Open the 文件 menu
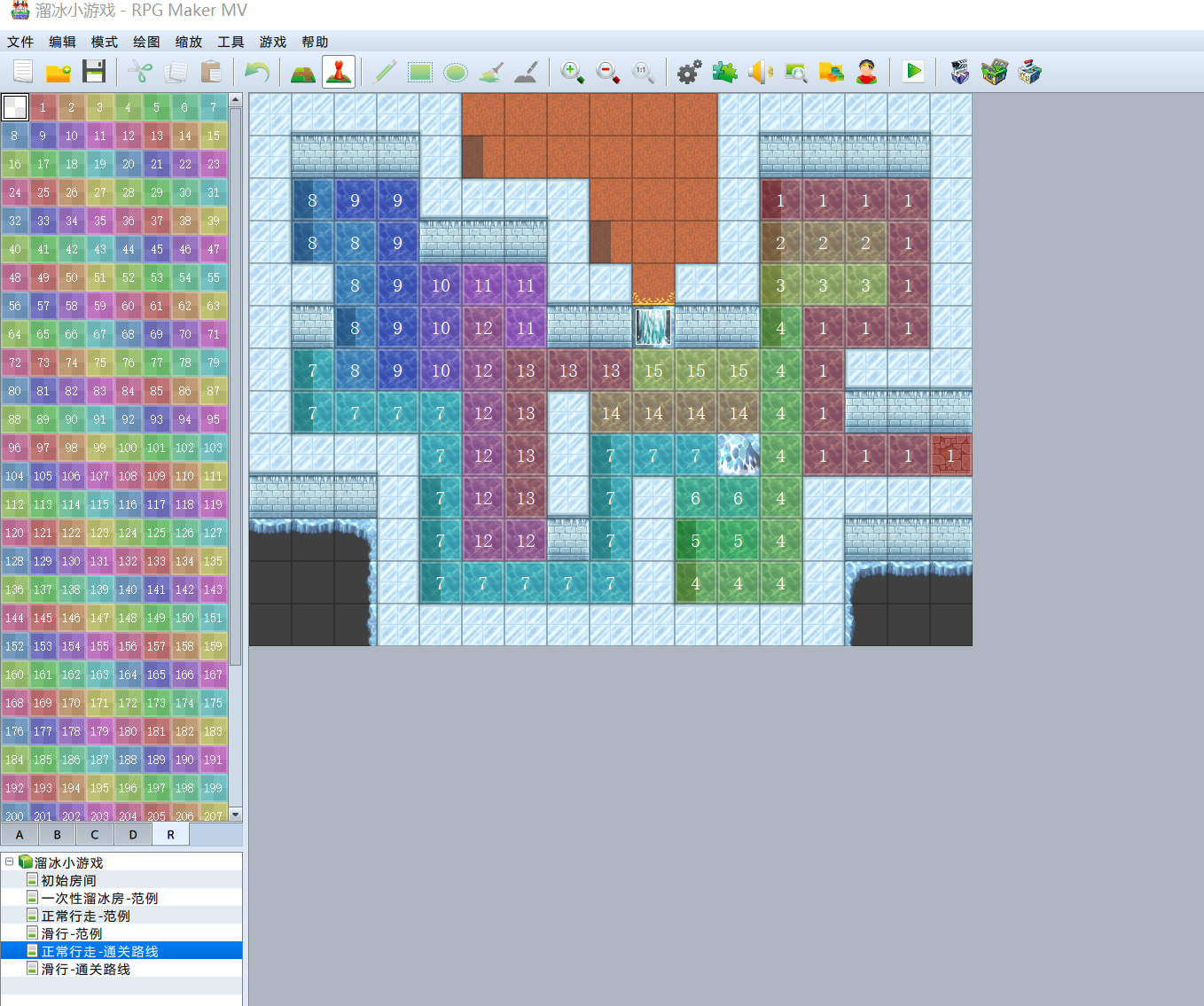Viewport: 1204px width, 1006px height. click(x=20, y=42)
